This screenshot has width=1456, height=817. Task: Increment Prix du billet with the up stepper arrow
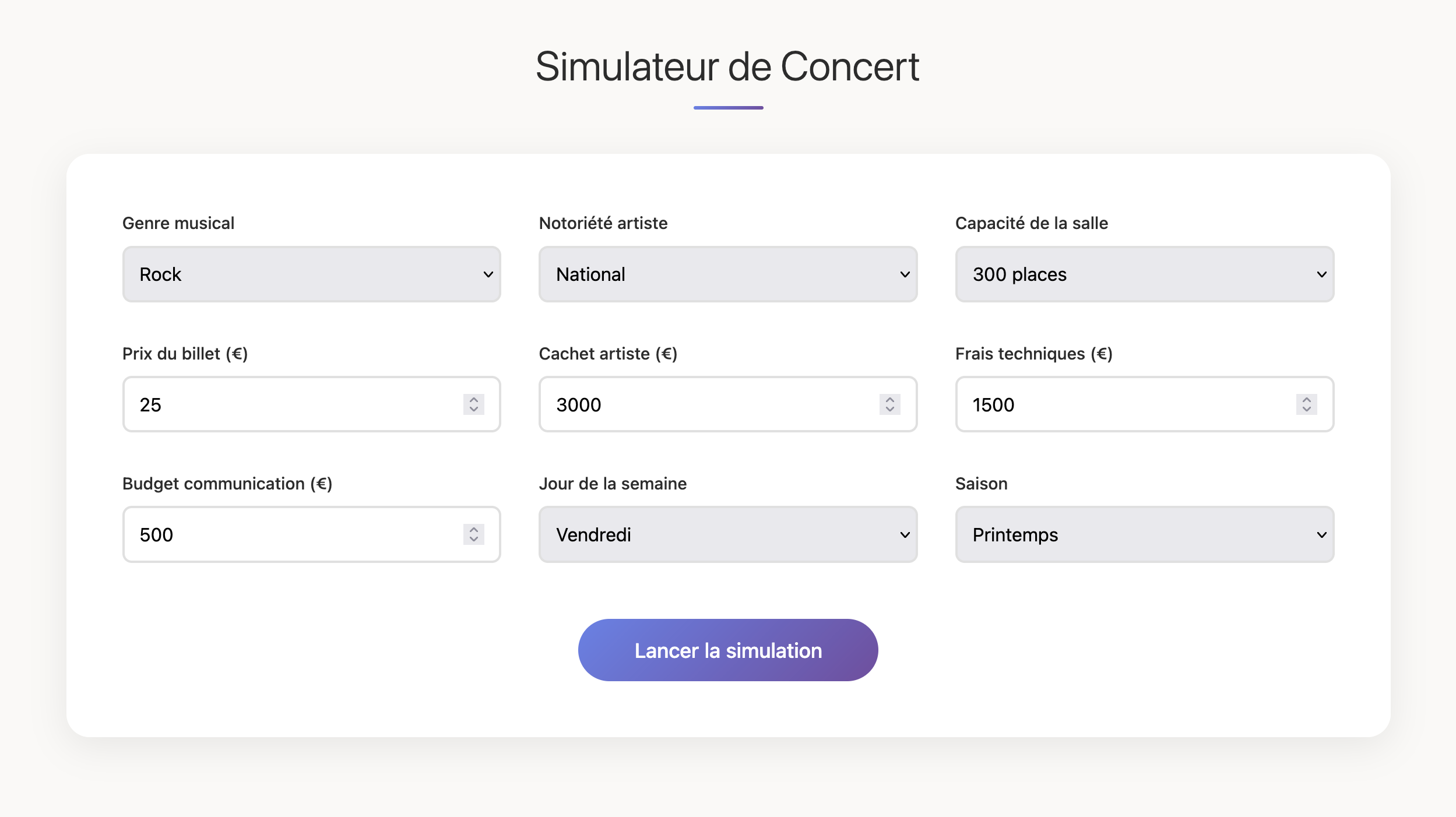(474, 400)
